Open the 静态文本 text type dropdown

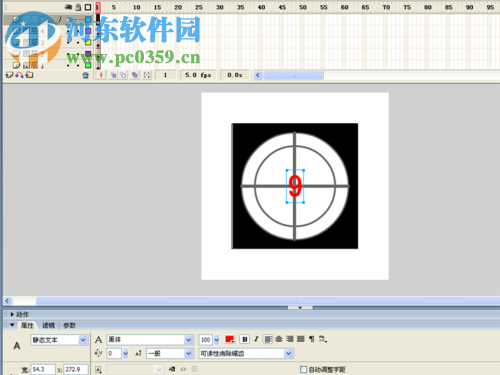tap(83, 340)
